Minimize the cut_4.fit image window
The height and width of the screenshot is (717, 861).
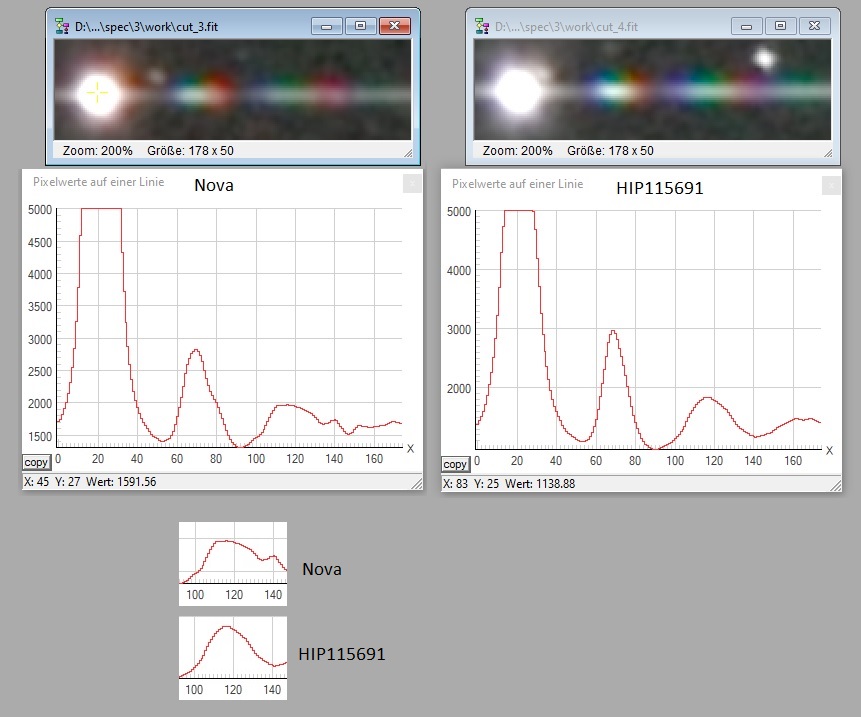[x=747, y=26]
